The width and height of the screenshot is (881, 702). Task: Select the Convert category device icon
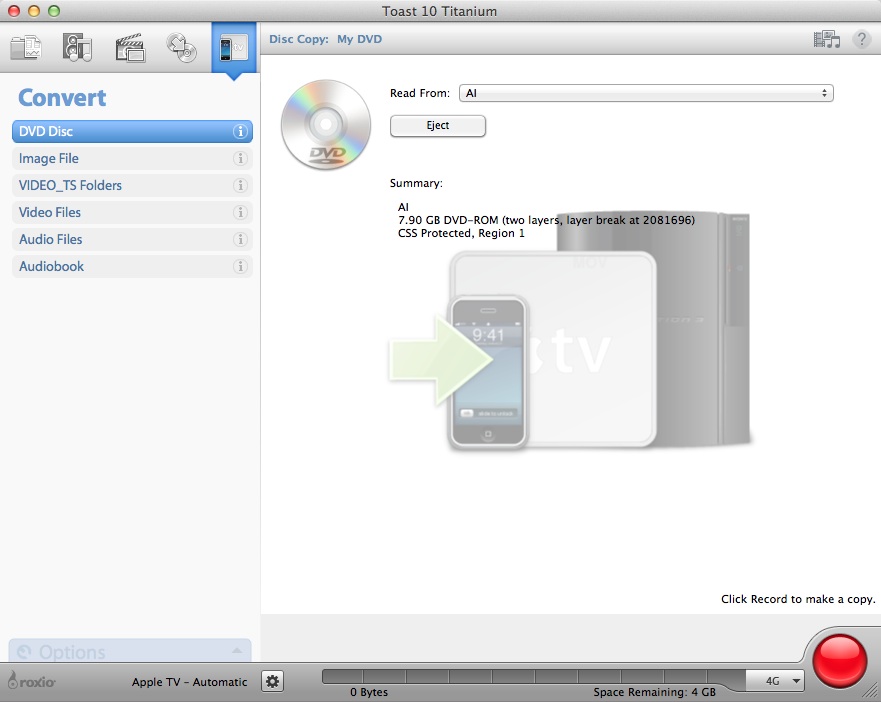[234, 48]
